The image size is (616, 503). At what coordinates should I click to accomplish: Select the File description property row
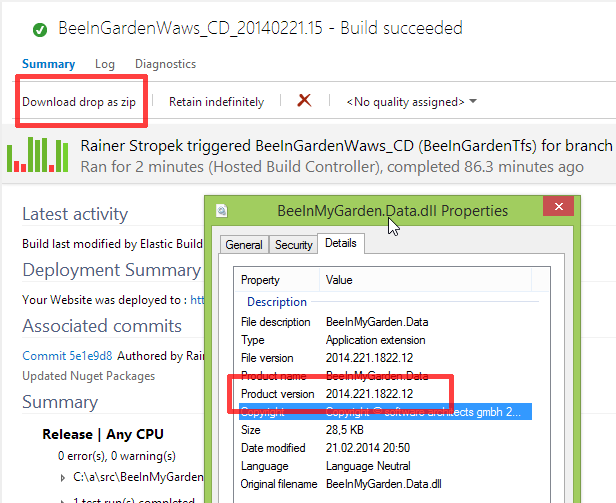[x=385, y=322]
